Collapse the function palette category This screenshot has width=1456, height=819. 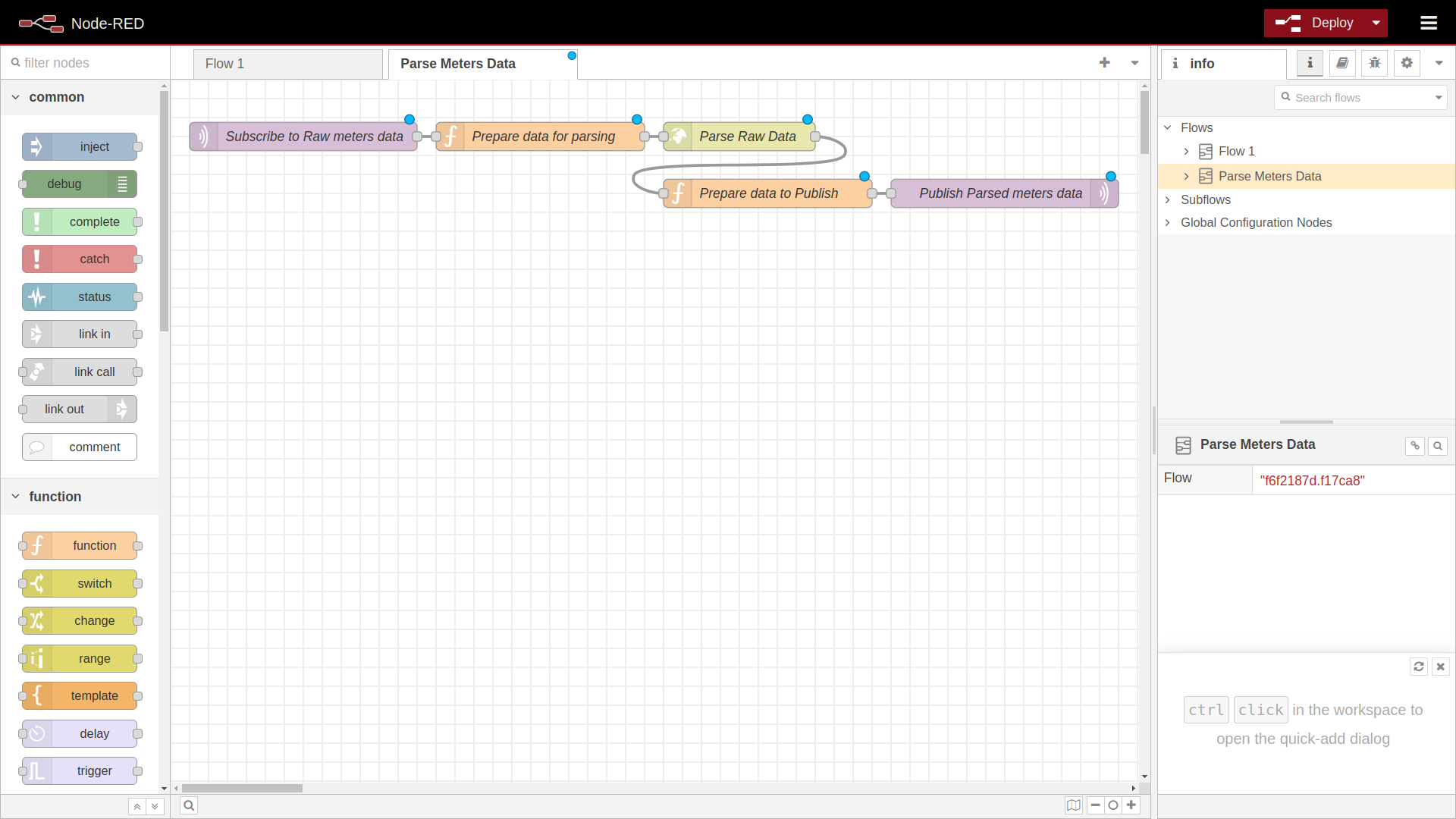(x=15, y=497)
